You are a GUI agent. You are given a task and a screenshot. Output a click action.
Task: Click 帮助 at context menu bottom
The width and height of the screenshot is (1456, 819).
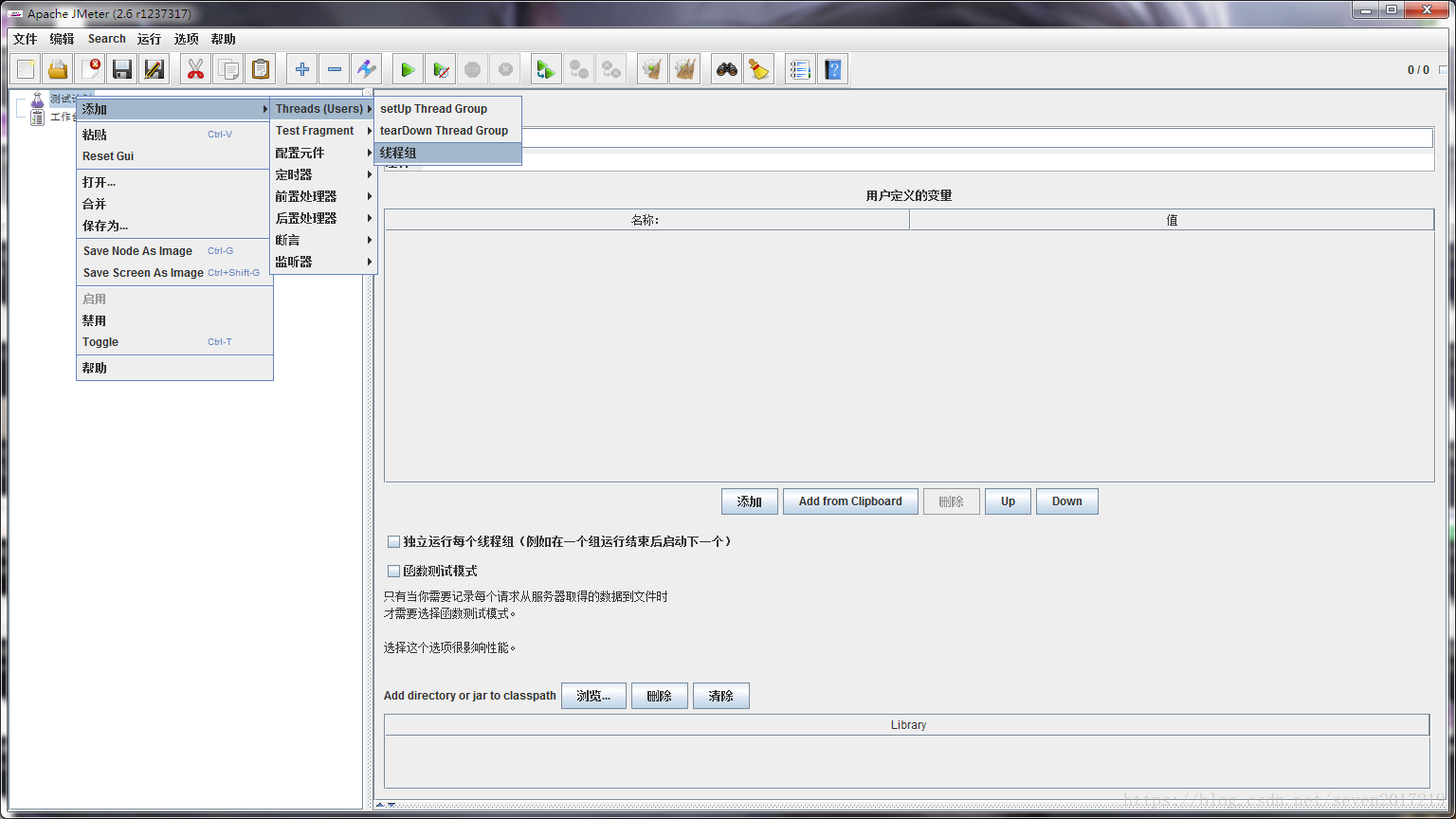(x=174, y=368)
